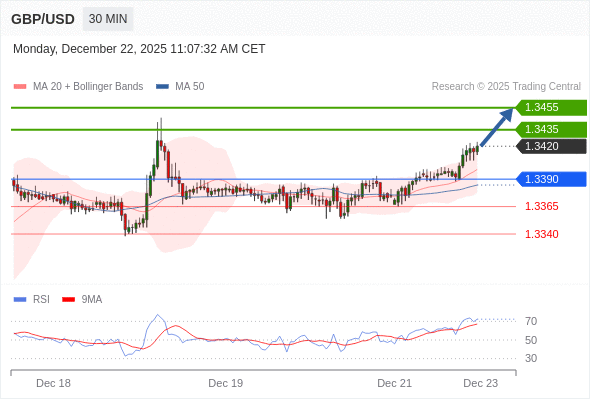Click the 9MA red legend swatch
The height and width of the screenshot is (400, 590).
68,300
